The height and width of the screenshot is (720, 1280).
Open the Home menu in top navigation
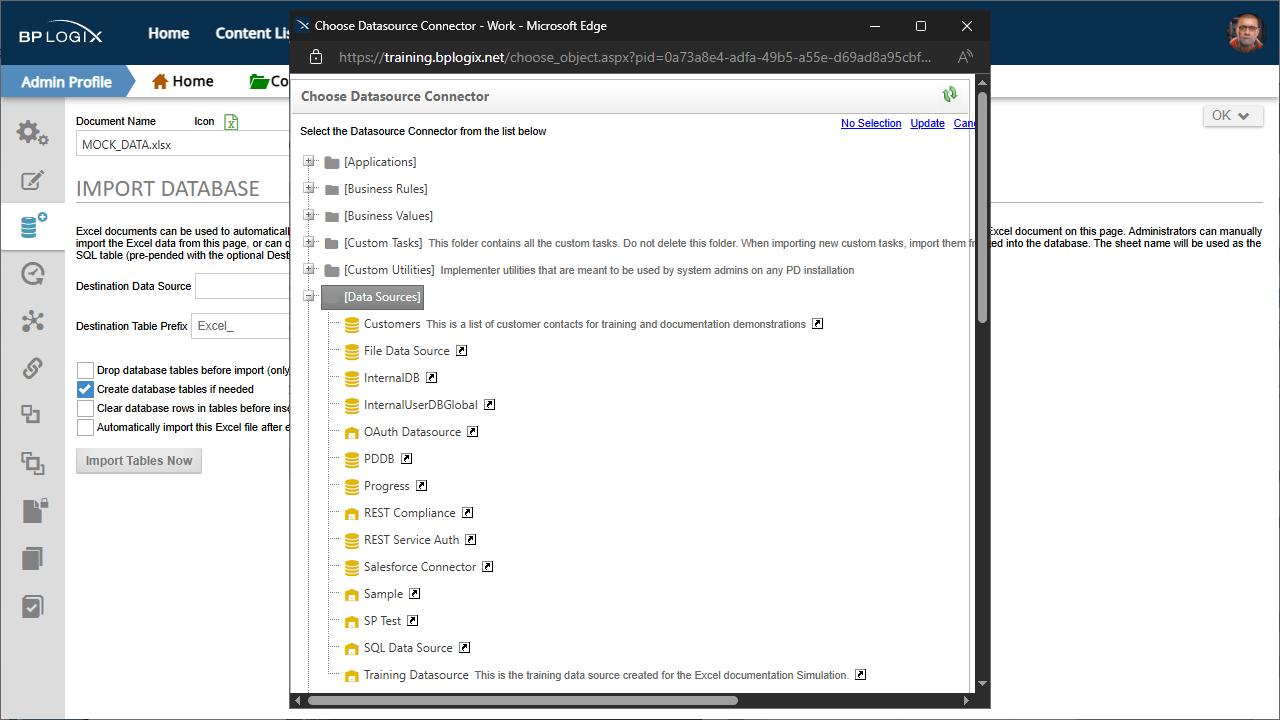tap(168, 33)
